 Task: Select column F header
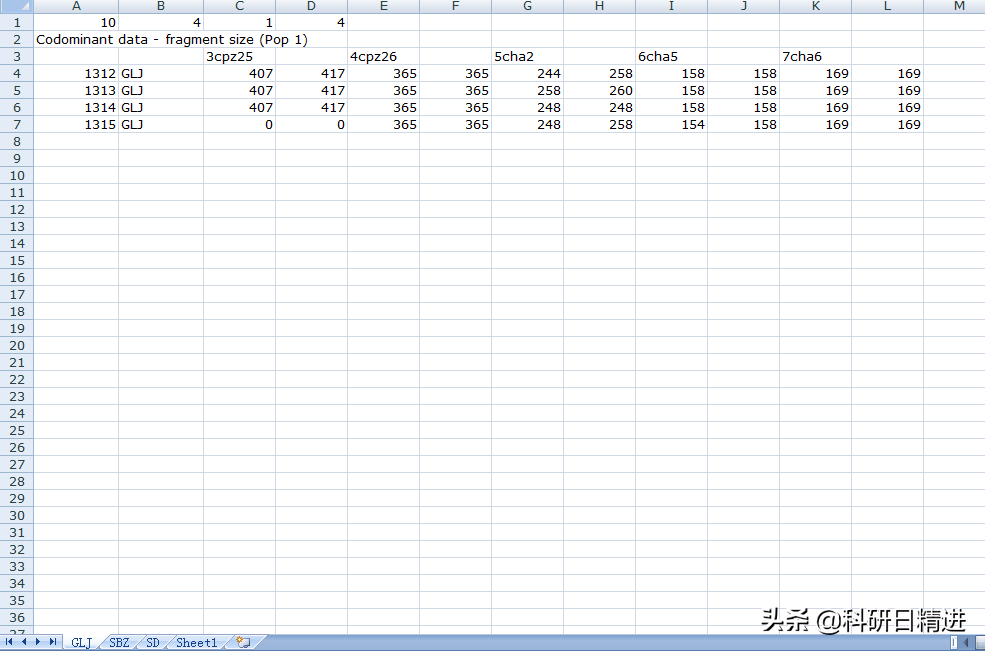tap(455, 6)
